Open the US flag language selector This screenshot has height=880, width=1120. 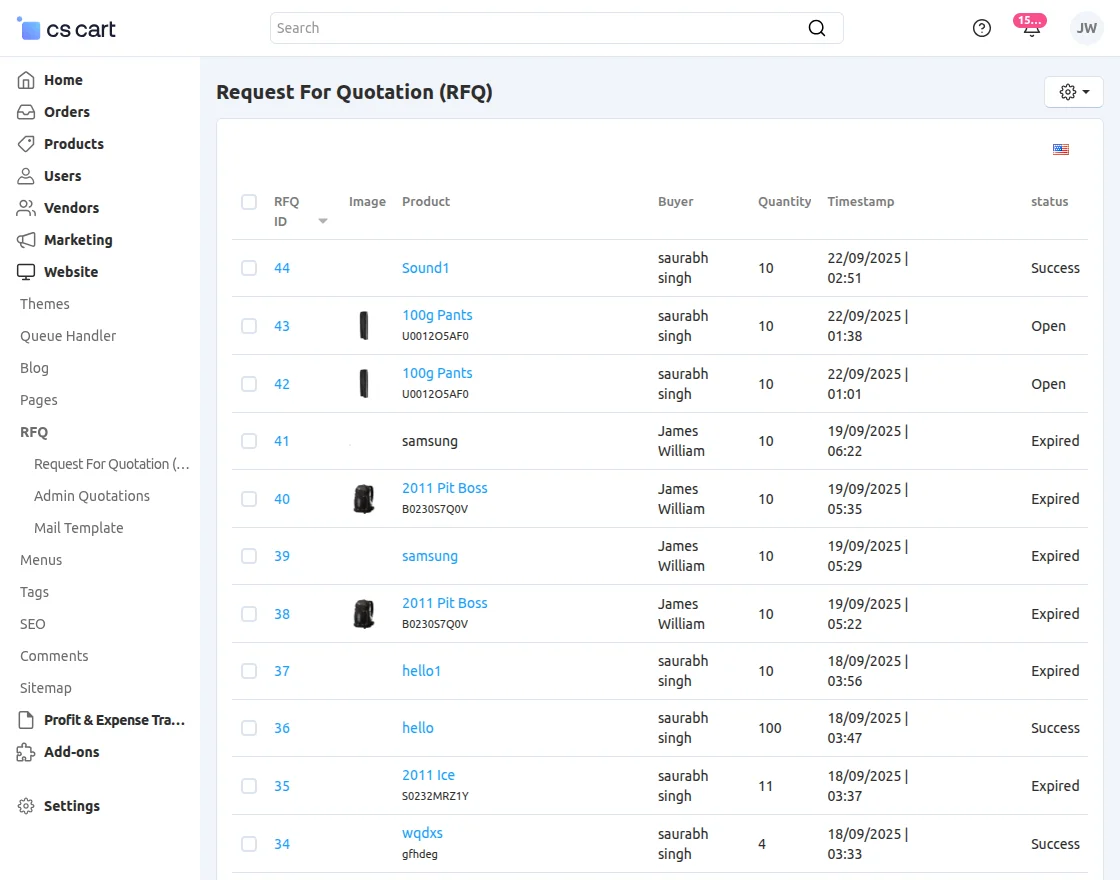coord(1061,149)
